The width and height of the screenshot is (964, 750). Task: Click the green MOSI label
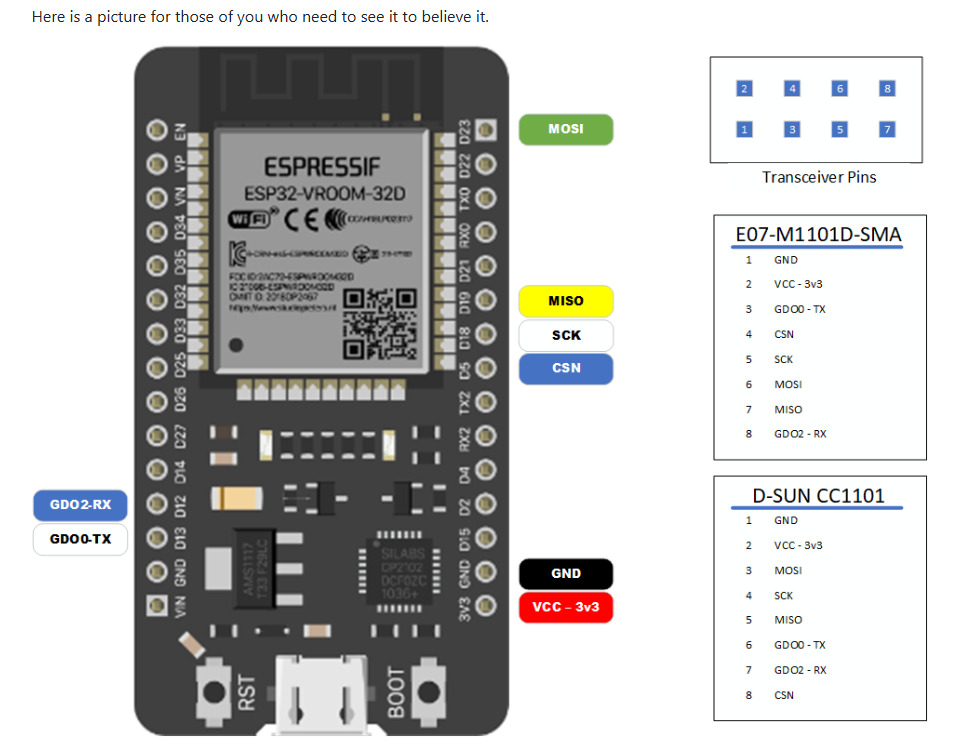point(566,129)
